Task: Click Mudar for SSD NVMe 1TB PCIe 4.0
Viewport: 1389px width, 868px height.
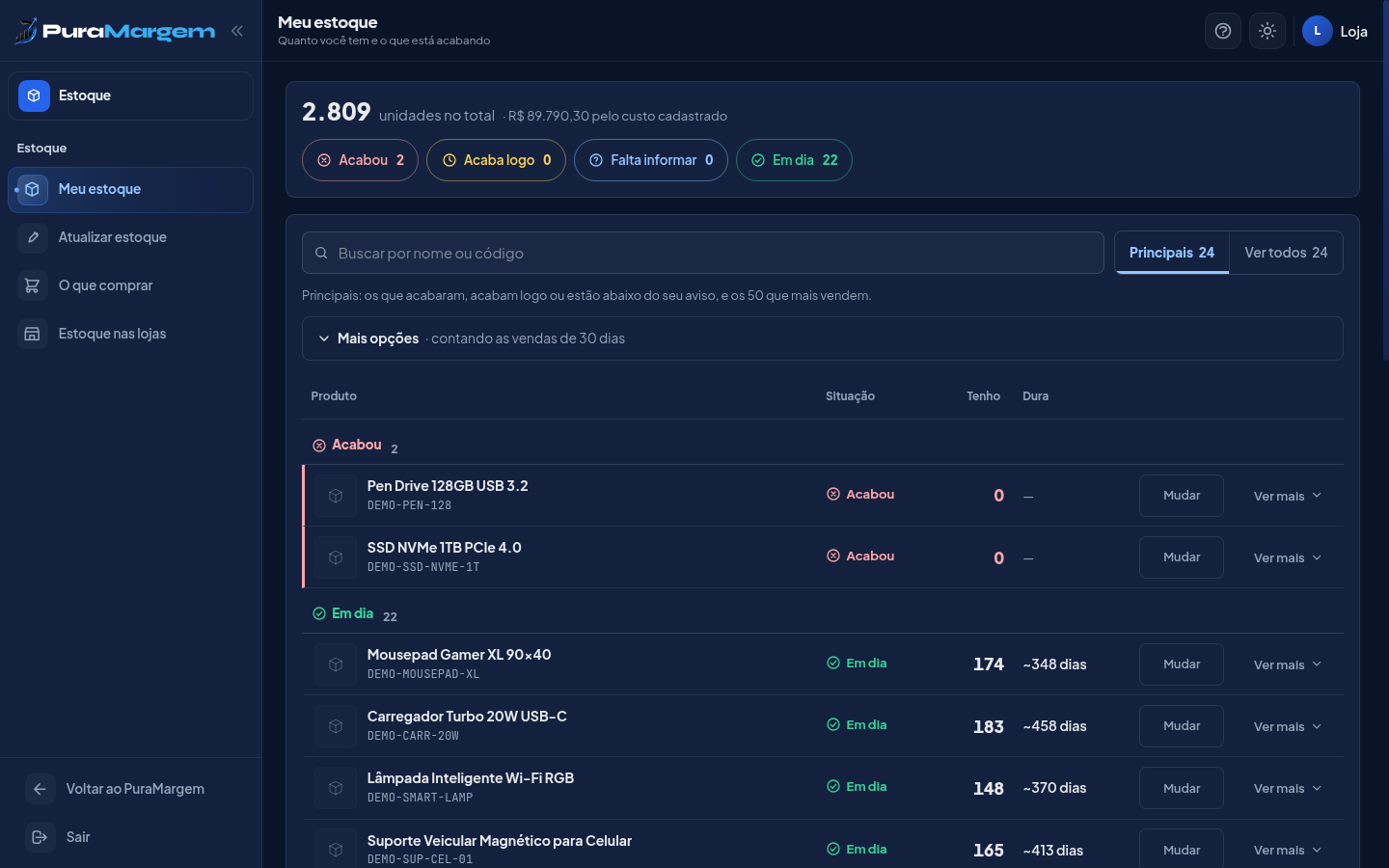Action: [x=1182, y=557]
